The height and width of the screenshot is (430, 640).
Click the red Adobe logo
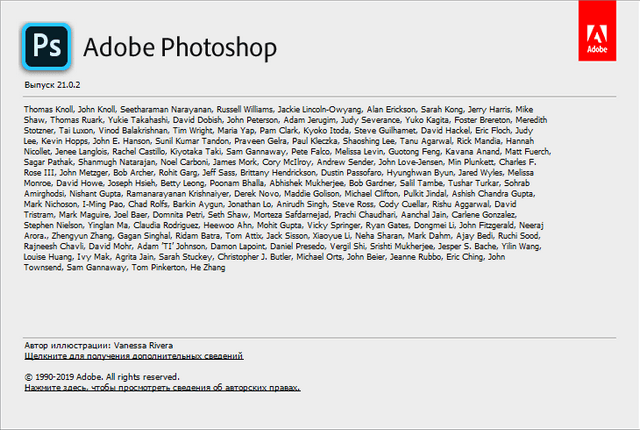coord(598,34)
